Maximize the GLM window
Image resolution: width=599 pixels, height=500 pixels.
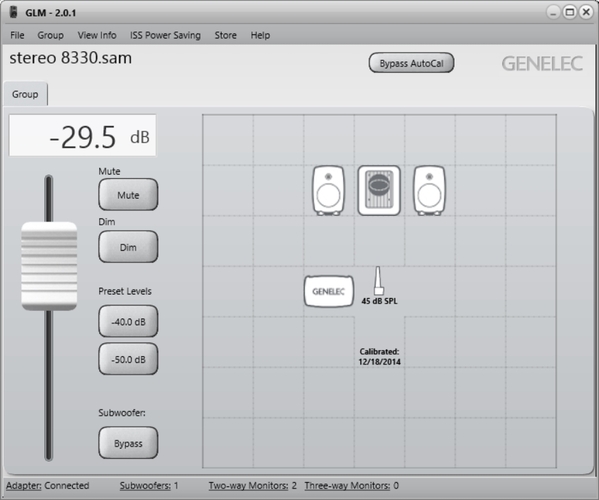click(x=570, y=13)
